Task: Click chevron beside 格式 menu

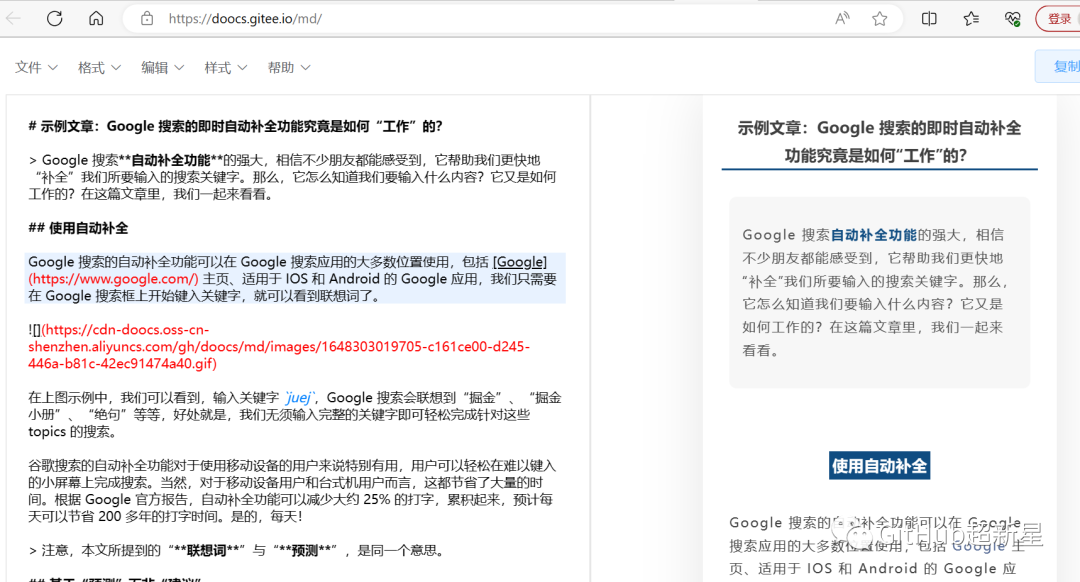Action: 116,67
